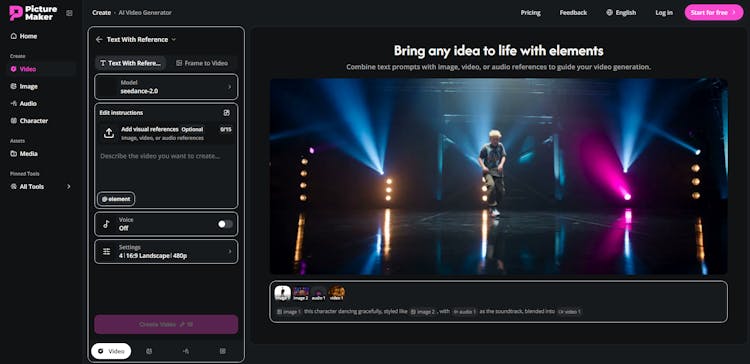Select the Text With Reference tab

pos(131,63)
